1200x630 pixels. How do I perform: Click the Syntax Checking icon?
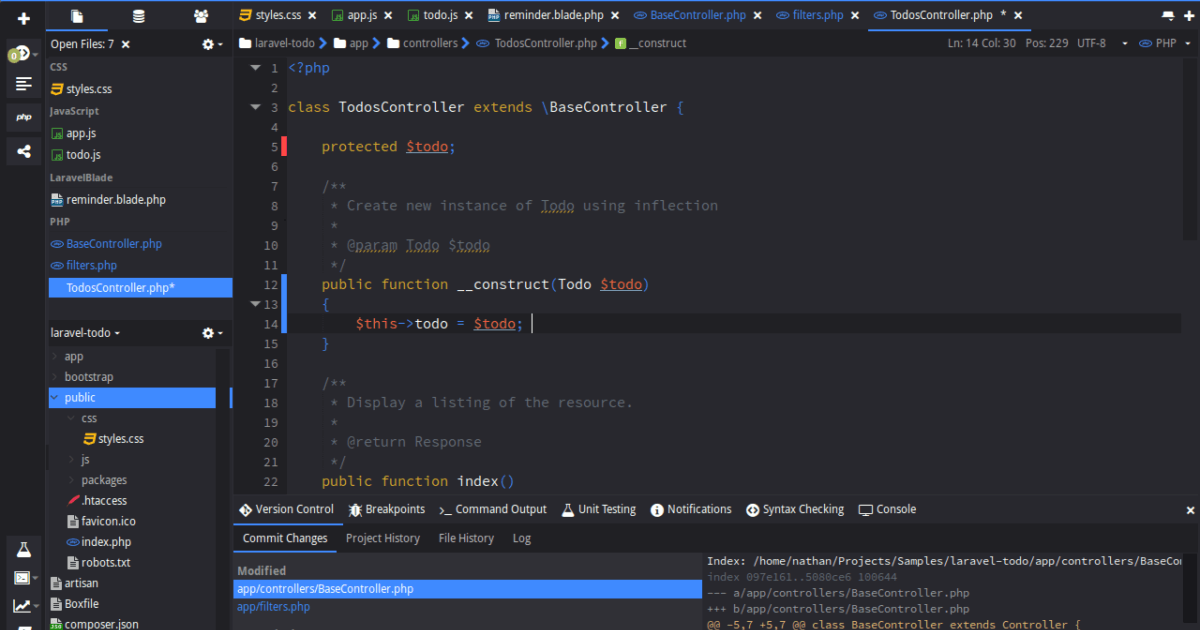pos(753,510)
